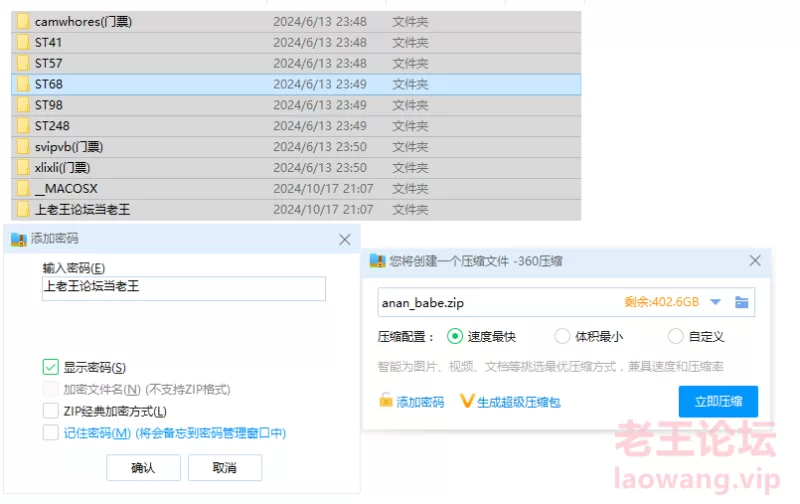Click the 文件夹 type cell of xlixli(门票)

tap(410, 167)
